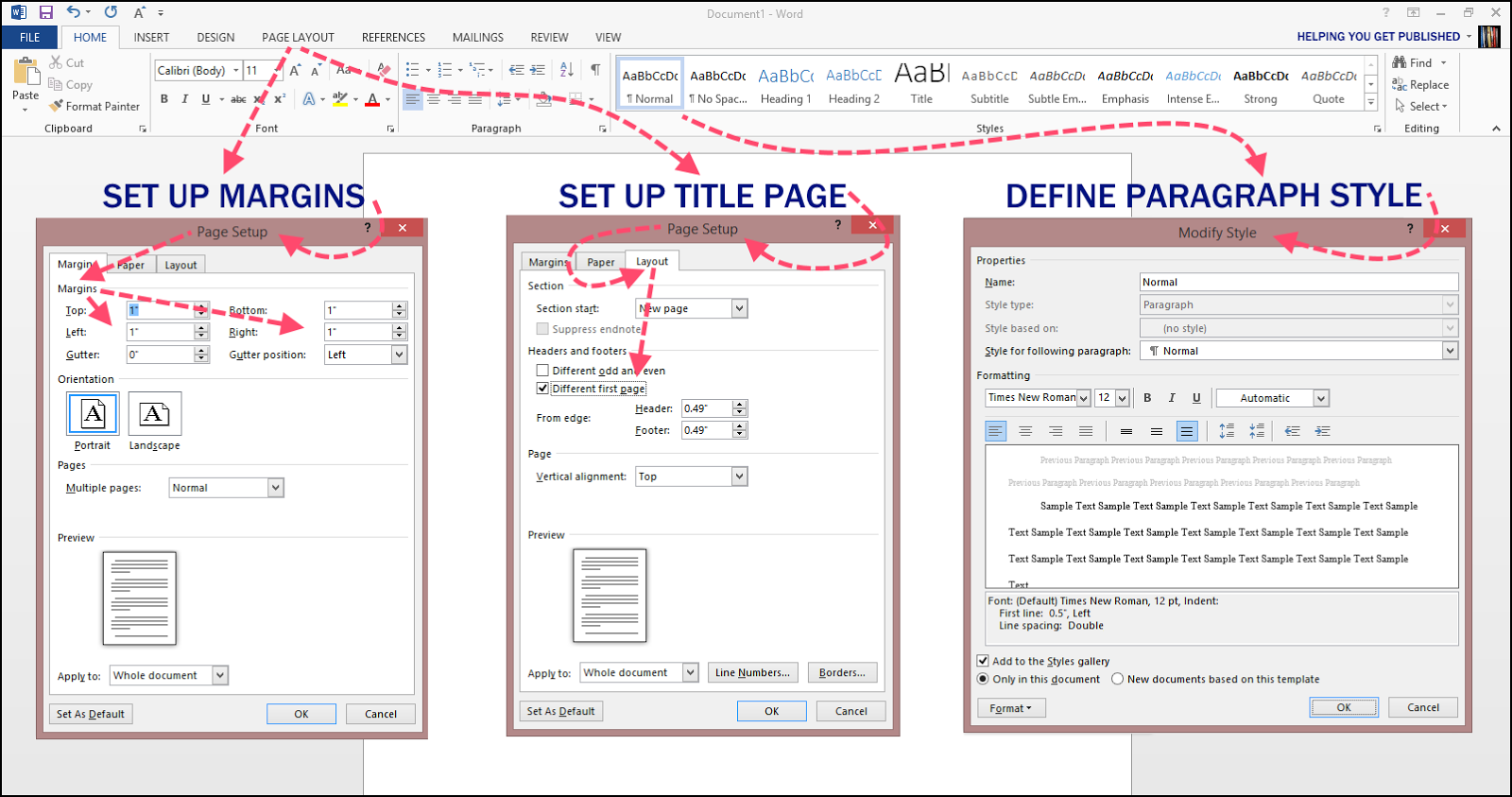
Task: Click font color A button in ribbon
Action: pos(372,98)
